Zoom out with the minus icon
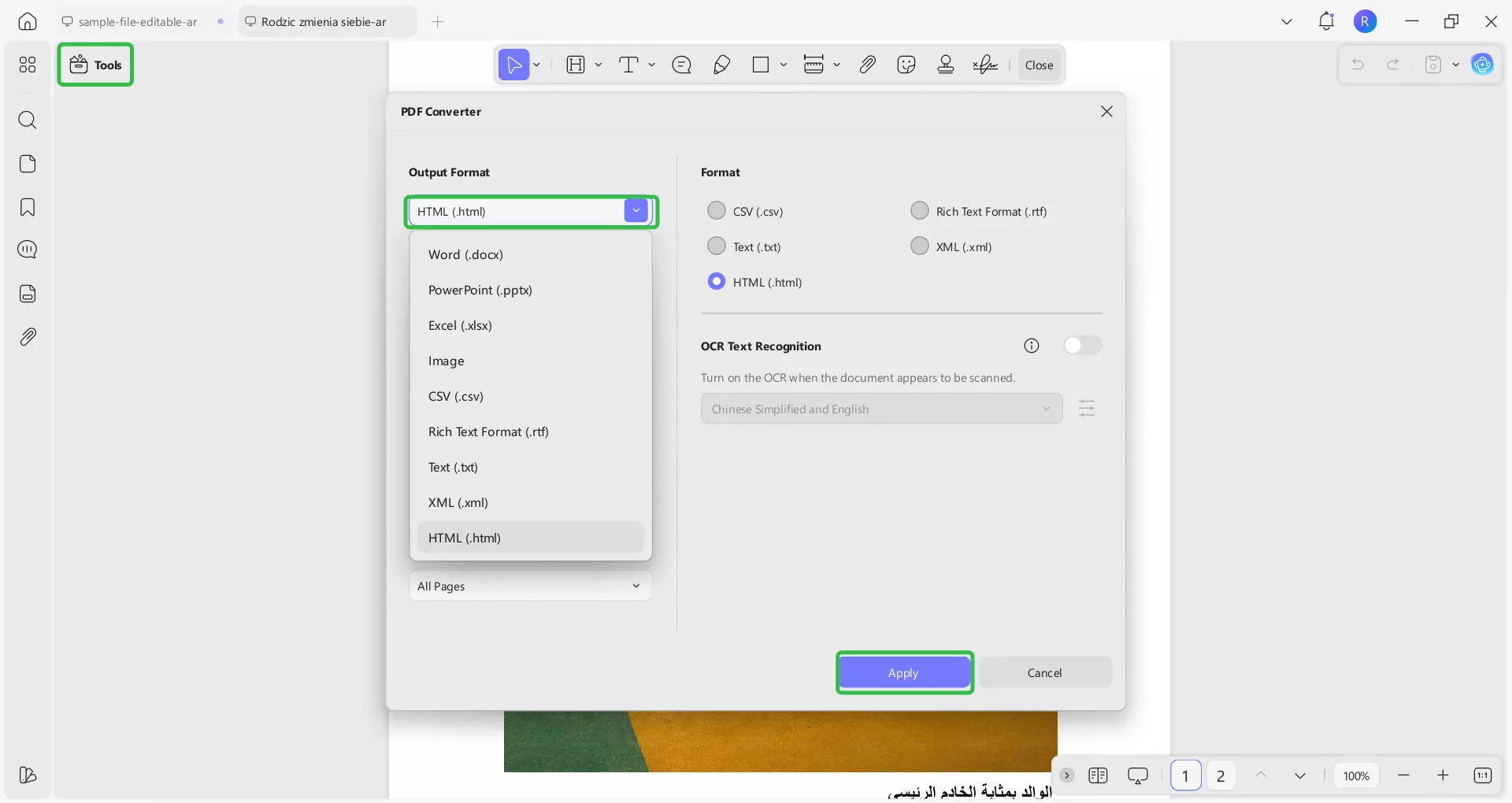This screenshot has height=803, width=1512. tap(1403, 775)
